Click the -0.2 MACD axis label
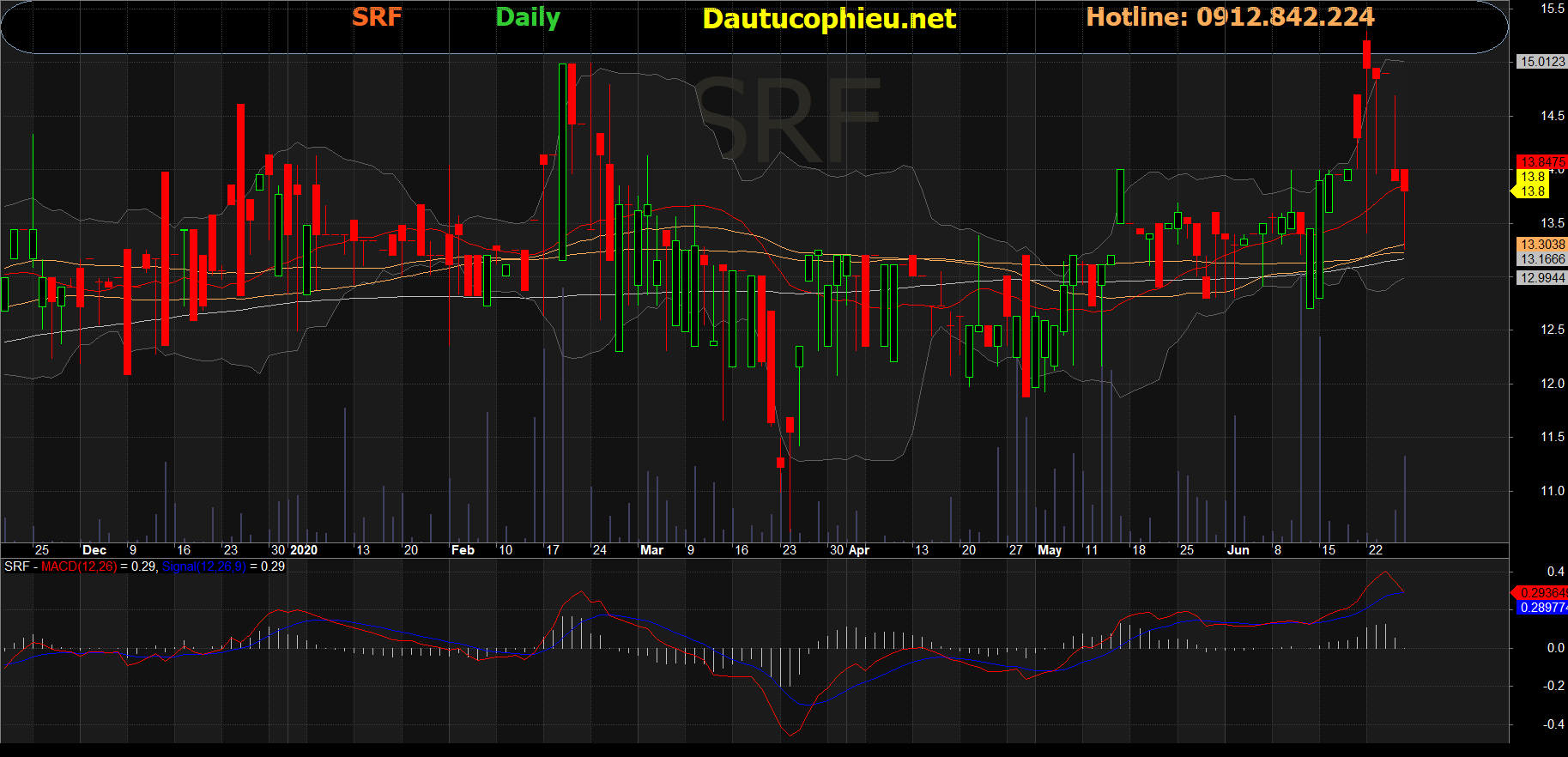Viewport: 1568px width, 757px height. (1553, 686)
